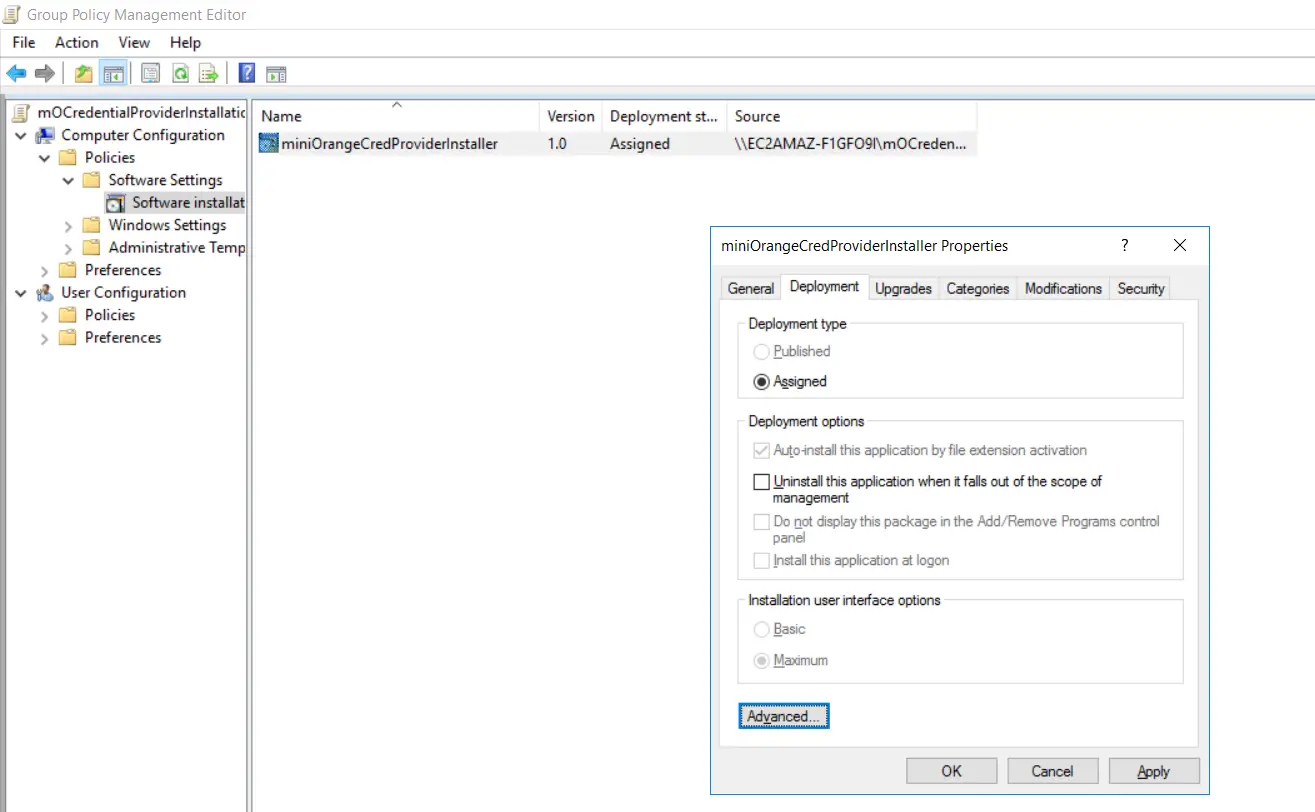Image resolution: width=1315 pixels, height=812 pixels.
Task: Click the mOCredentialProviderInstallation policy root icon
Action: (x=20, y=113)
